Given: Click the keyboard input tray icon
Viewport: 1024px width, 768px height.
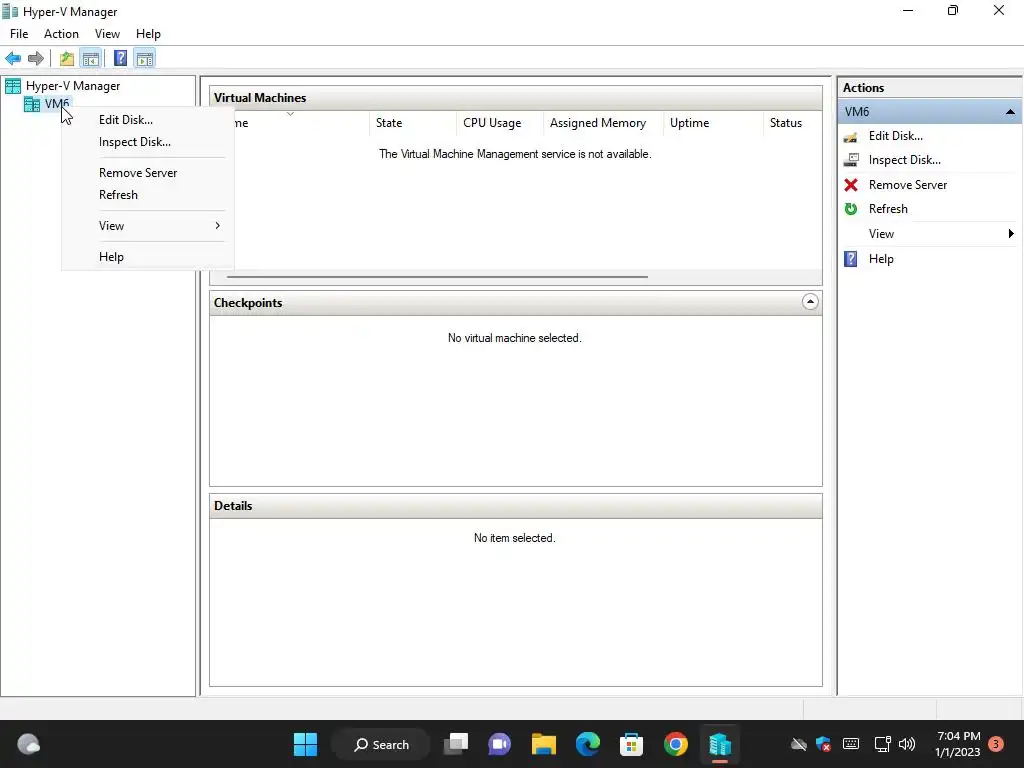Looking at the screenshot, I should tap(851, 744).
